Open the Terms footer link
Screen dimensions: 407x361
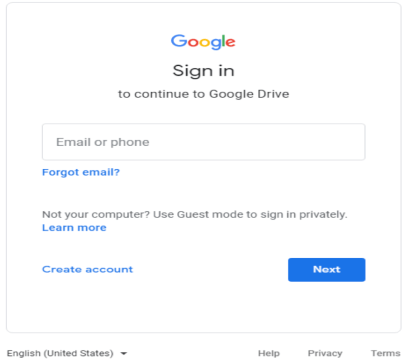pos(385,353)
